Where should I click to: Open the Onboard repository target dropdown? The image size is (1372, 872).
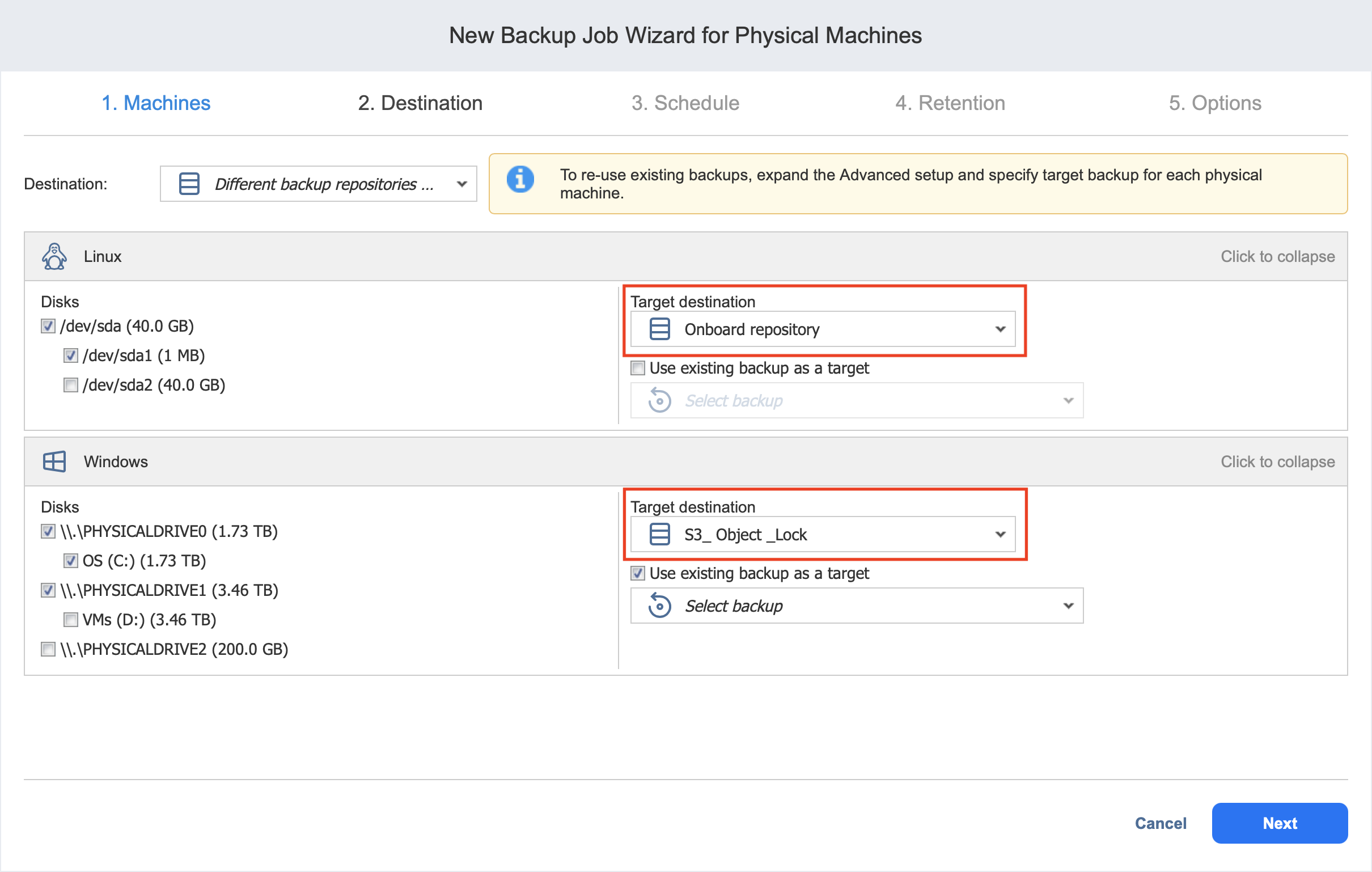tap(1000, 329)
